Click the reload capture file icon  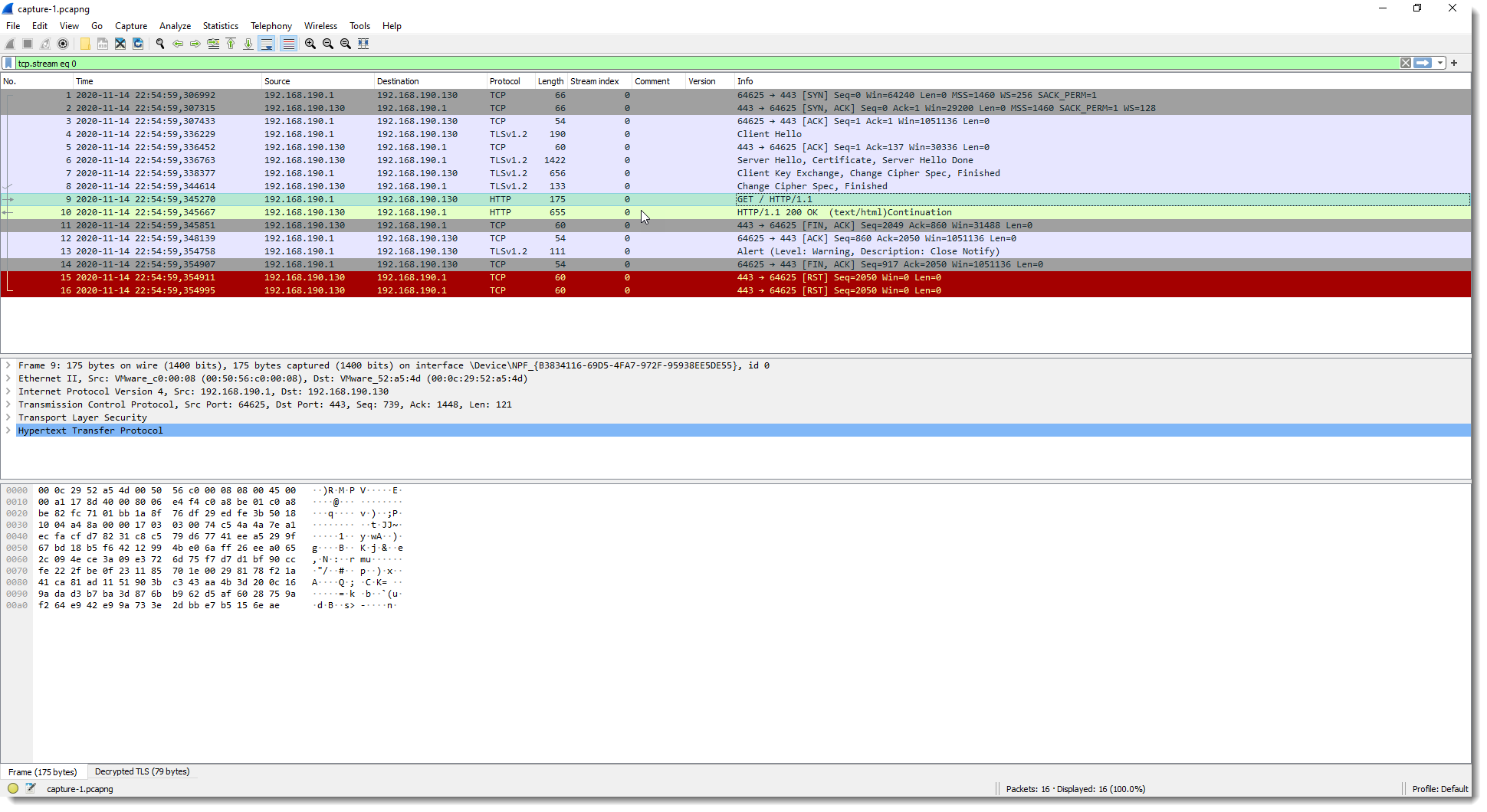point(138,44)
